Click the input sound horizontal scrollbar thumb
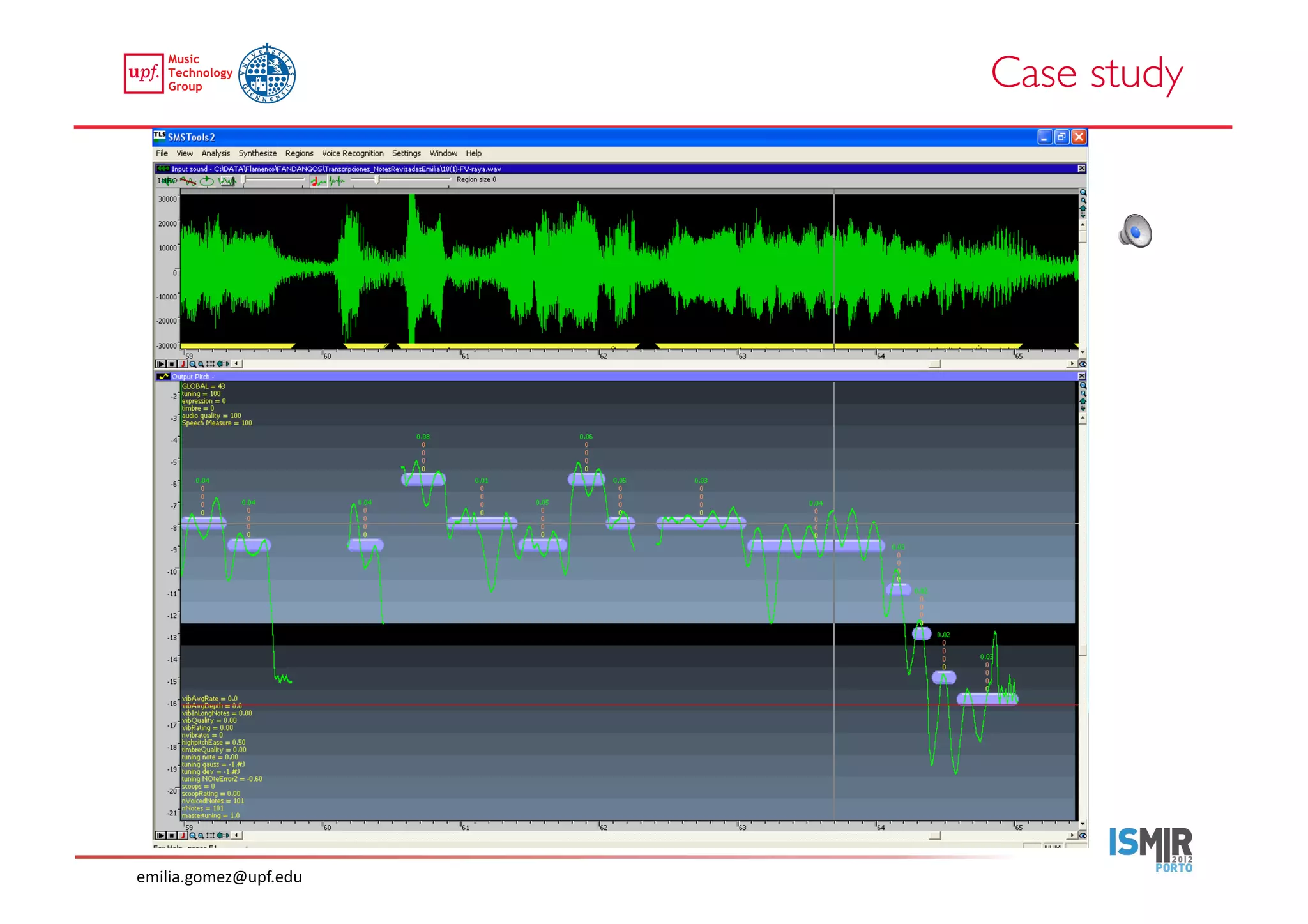The image size is (1308, 924). [935, 364]
